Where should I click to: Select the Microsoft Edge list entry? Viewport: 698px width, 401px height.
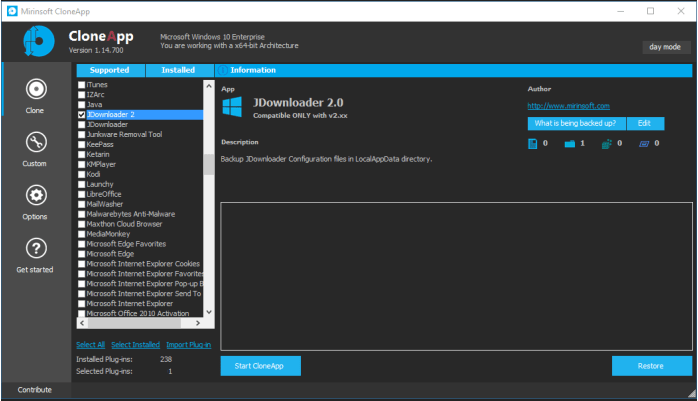coord(110,254)
